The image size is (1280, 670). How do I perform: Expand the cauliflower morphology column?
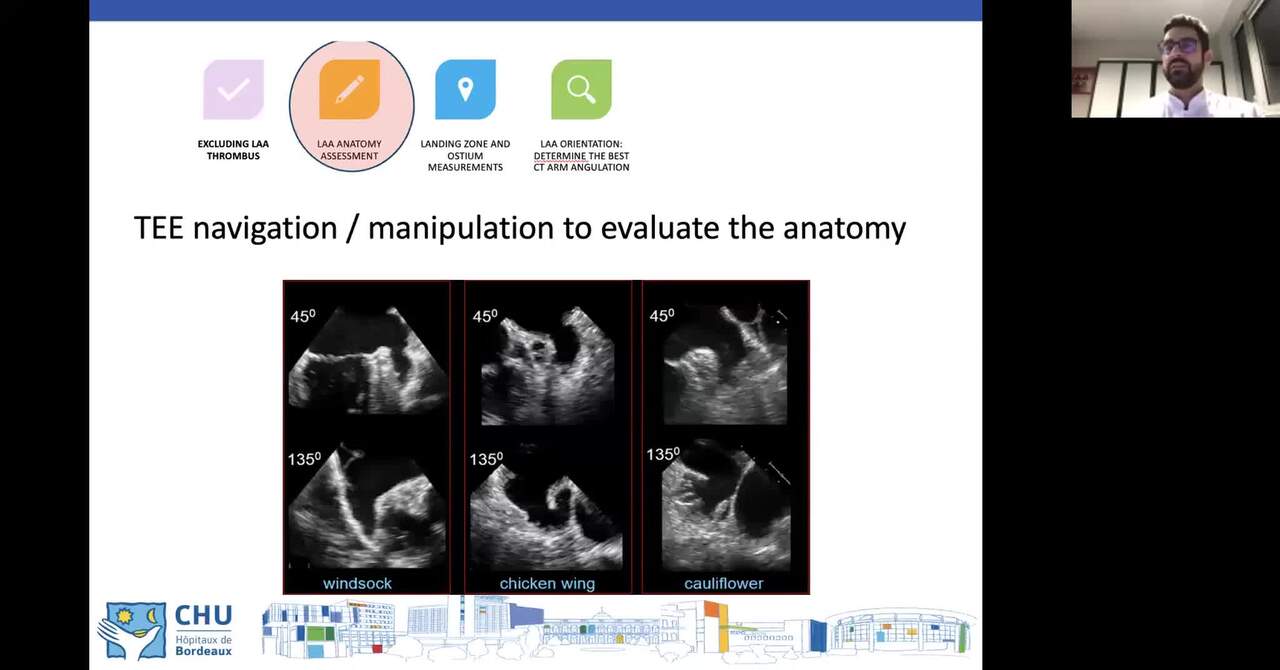(x=725, y=435)
